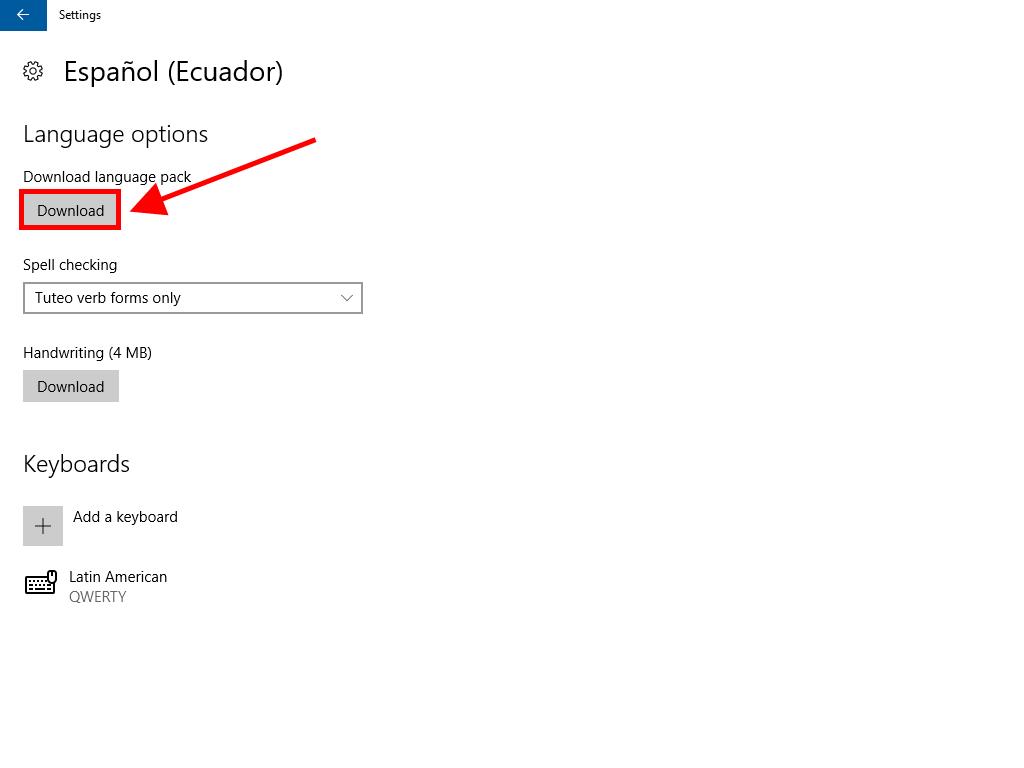Click the "Download language pack" label
The image size is (1024, 768).
click(107, 177)
